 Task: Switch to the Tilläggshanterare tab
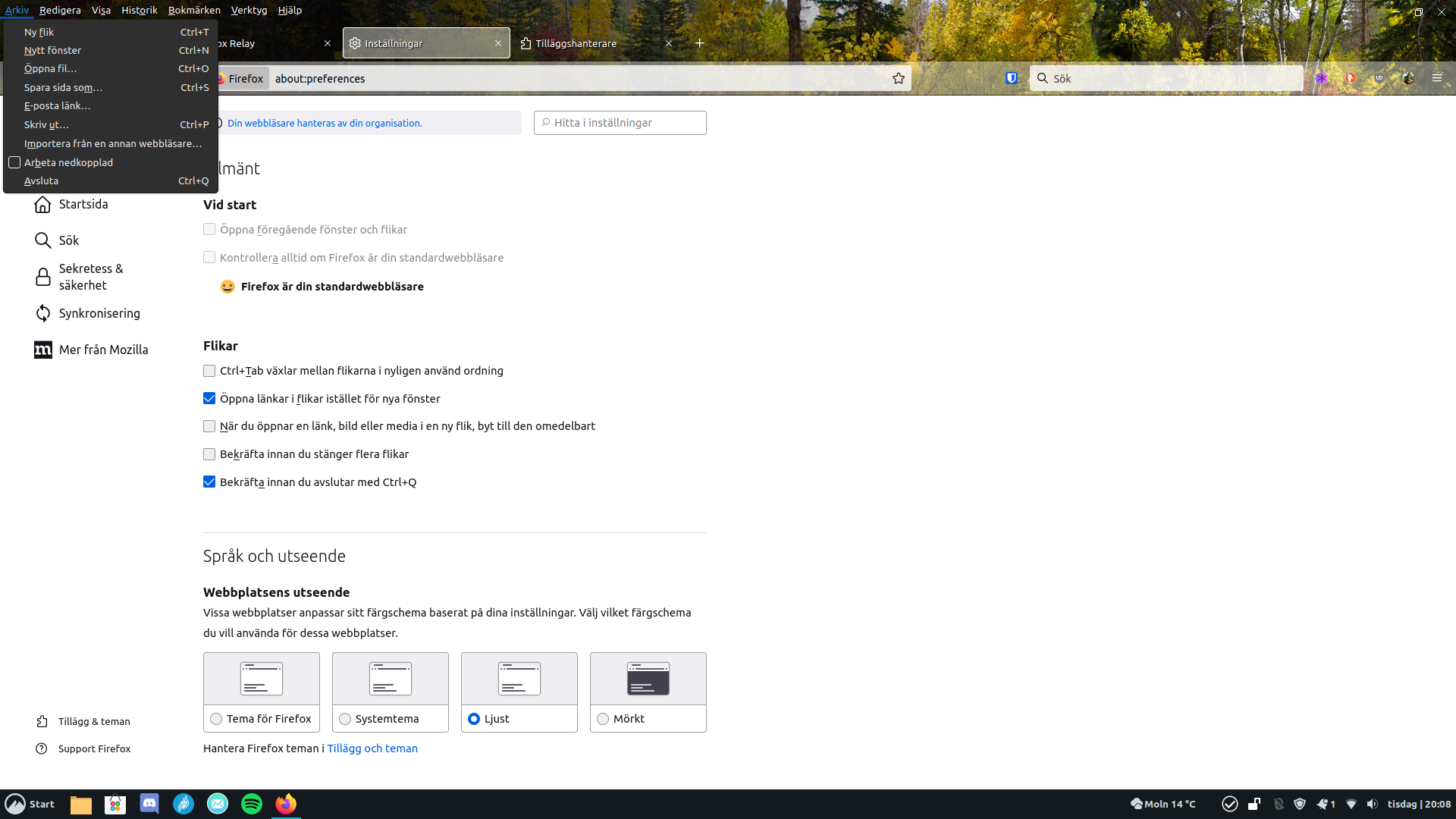click(576, 43)
